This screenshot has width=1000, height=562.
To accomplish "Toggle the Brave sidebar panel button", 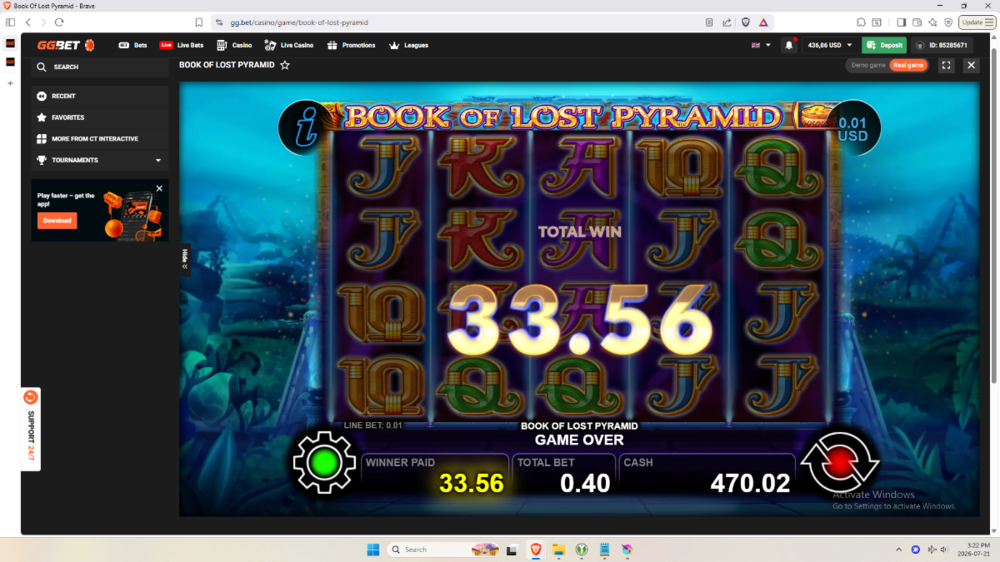I will click(901, 22).
